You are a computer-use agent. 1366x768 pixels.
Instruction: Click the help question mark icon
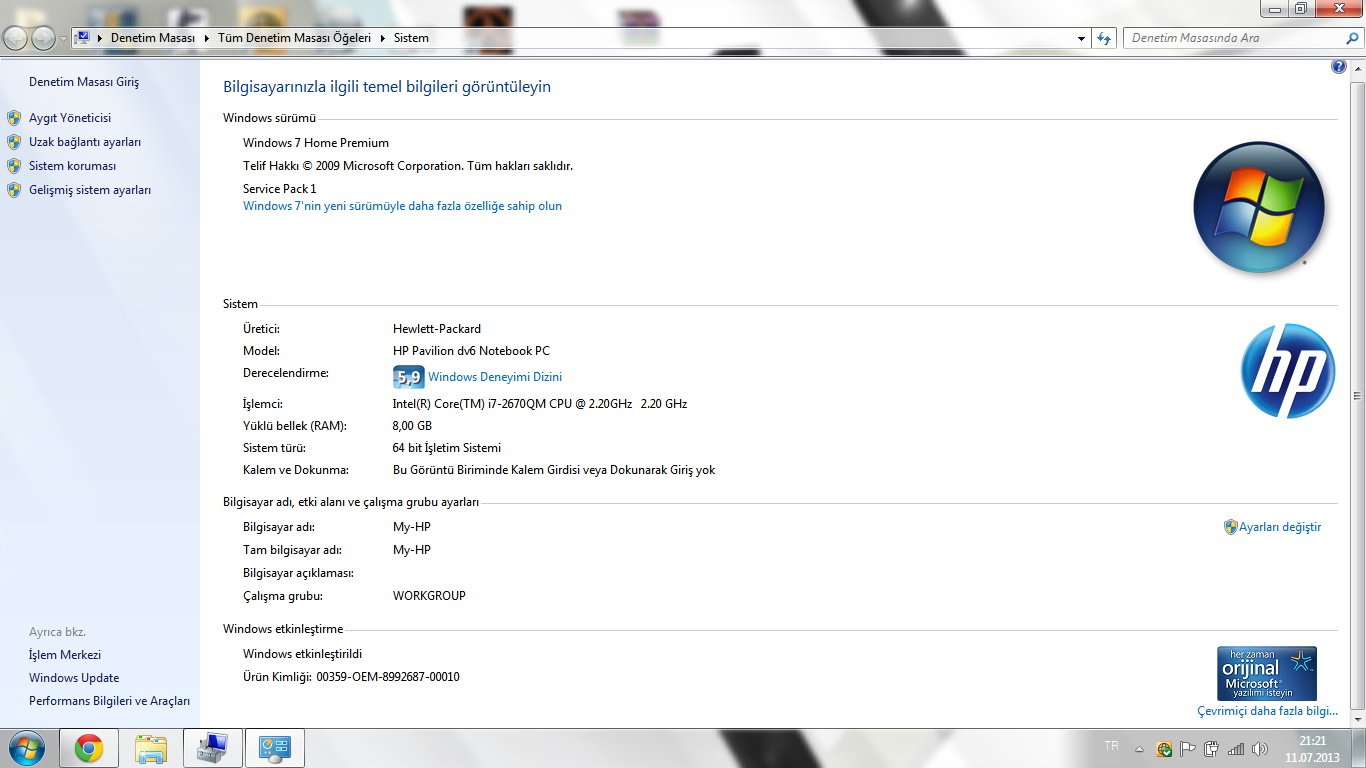1339,66
